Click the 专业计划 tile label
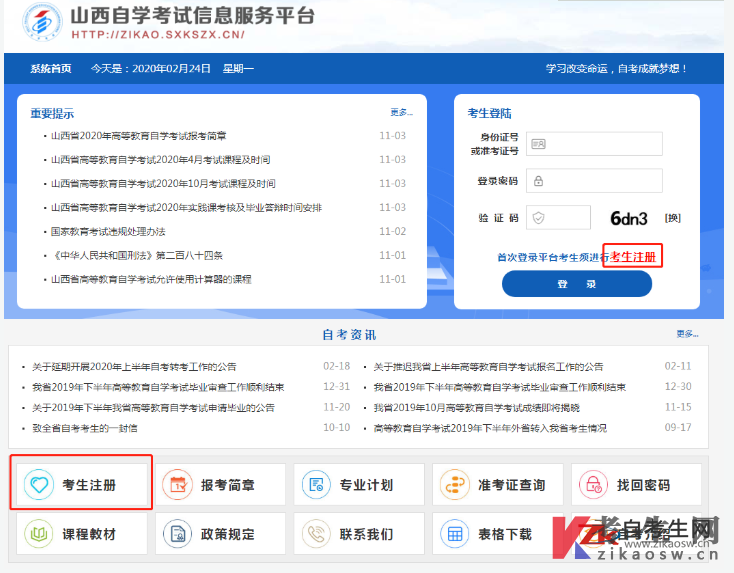The width and height of the screenshot is (734, 573). point(366,485)
